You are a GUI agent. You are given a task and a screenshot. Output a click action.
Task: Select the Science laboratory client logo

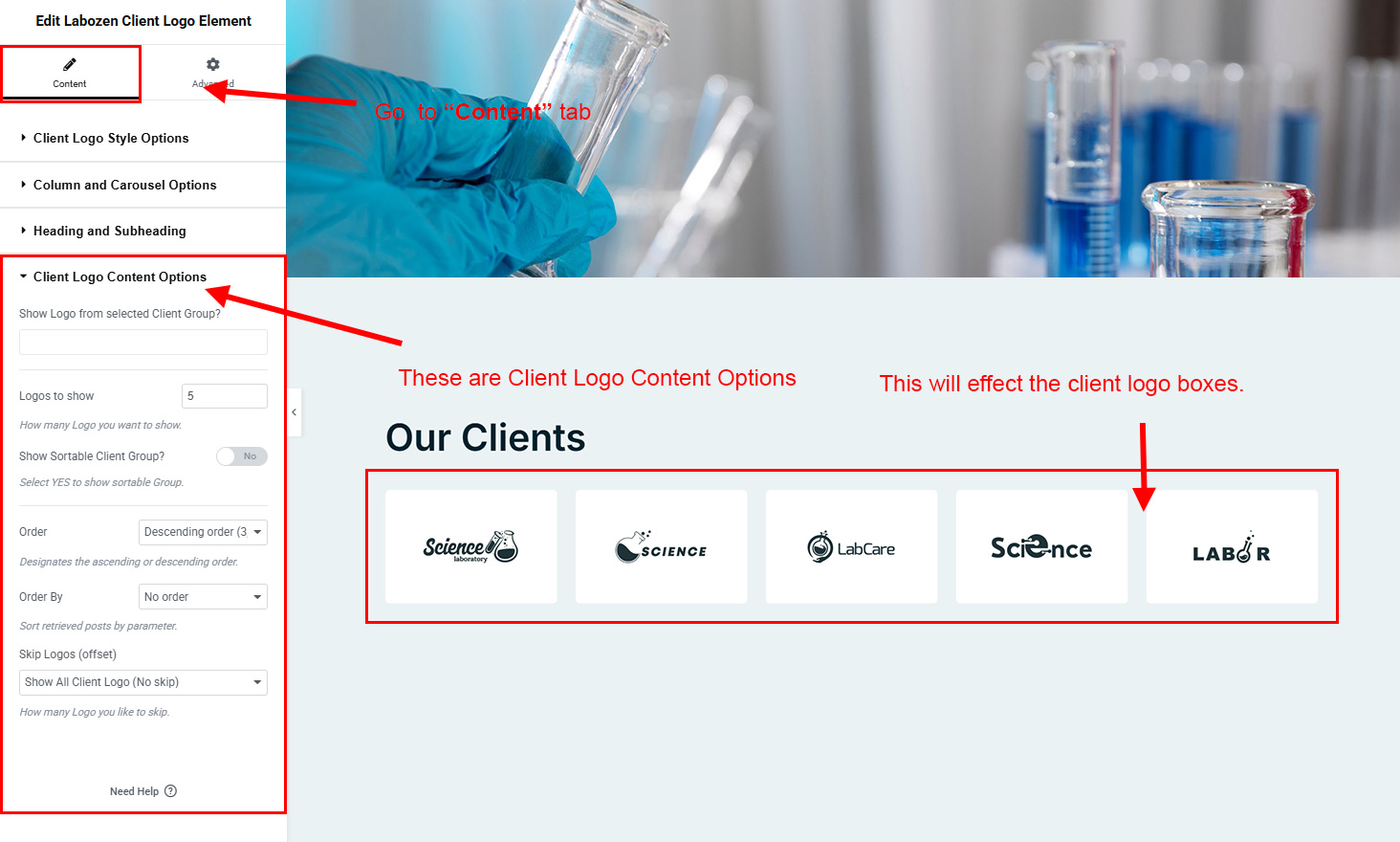click(x=470, y=546)
